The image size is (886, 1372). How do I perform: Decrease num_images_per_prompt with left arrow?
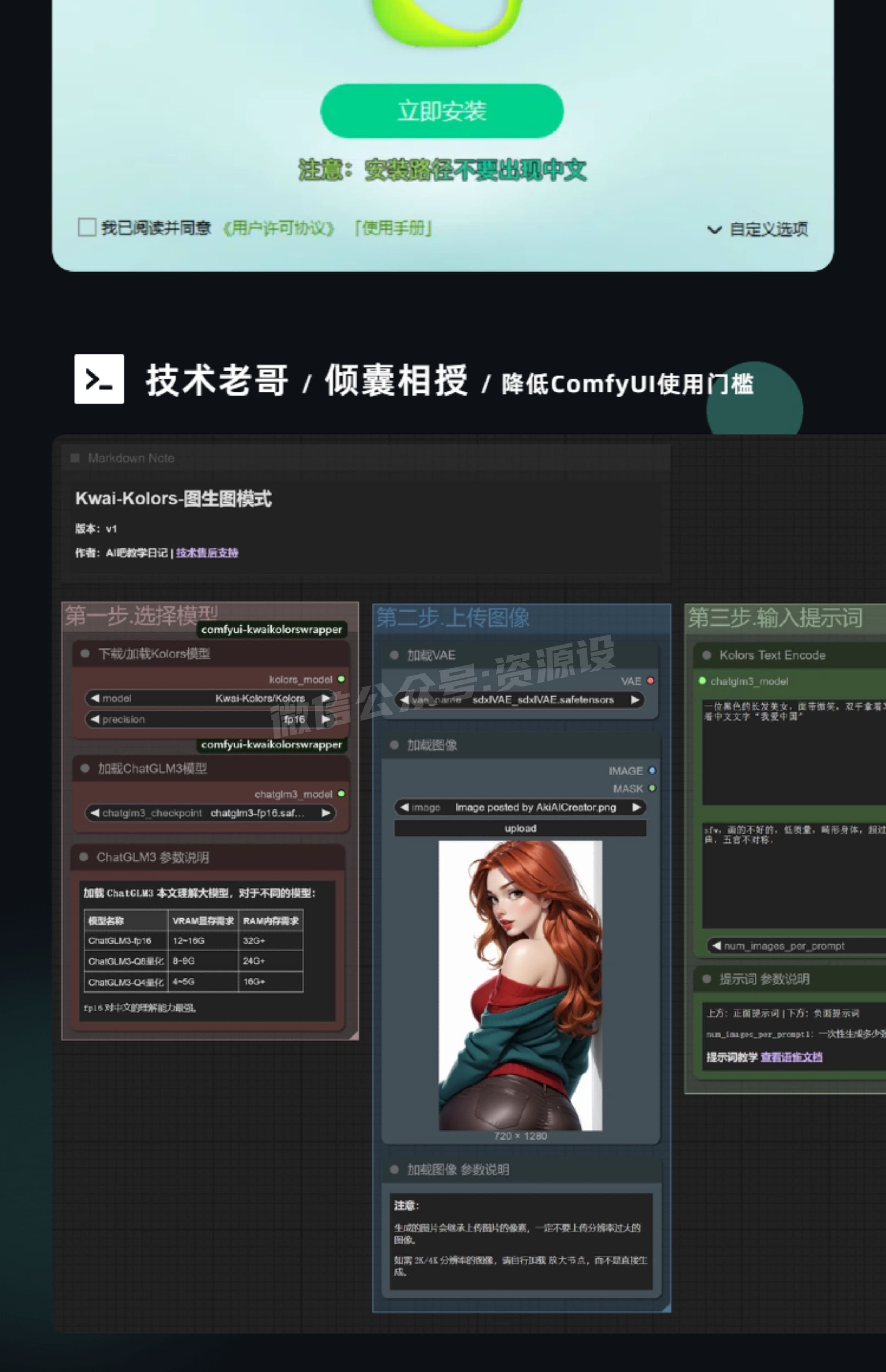(716, 946)
